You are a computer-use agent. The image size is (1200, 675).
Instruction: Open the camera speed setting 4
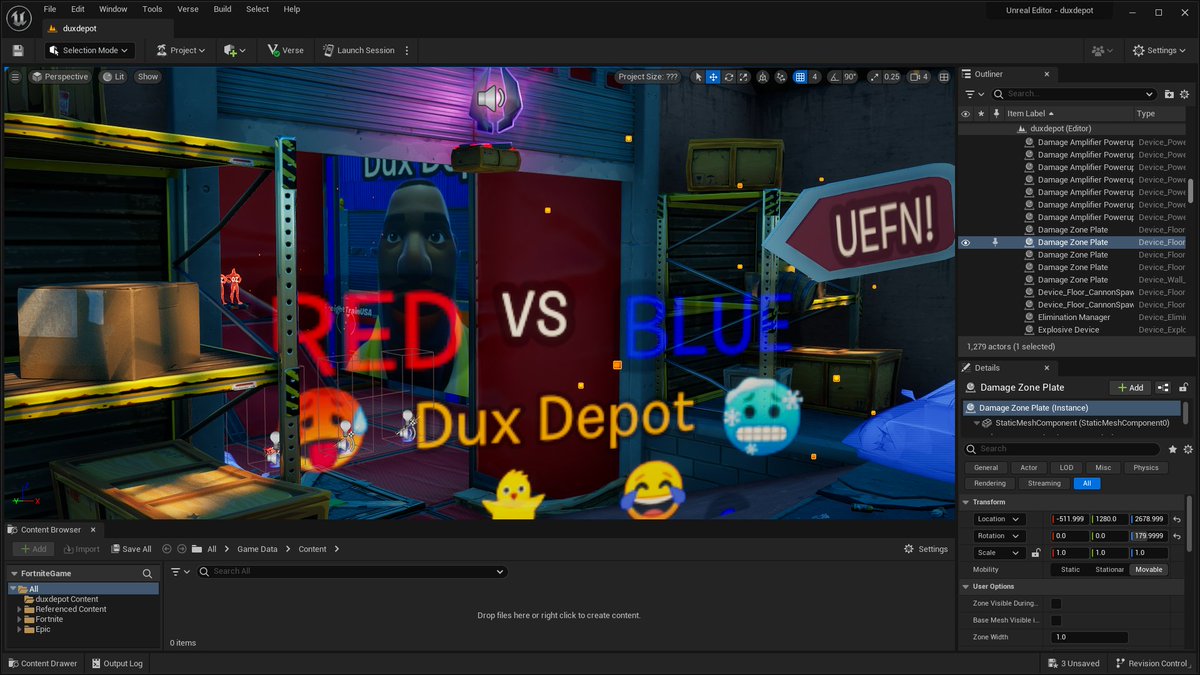[919, 77]
